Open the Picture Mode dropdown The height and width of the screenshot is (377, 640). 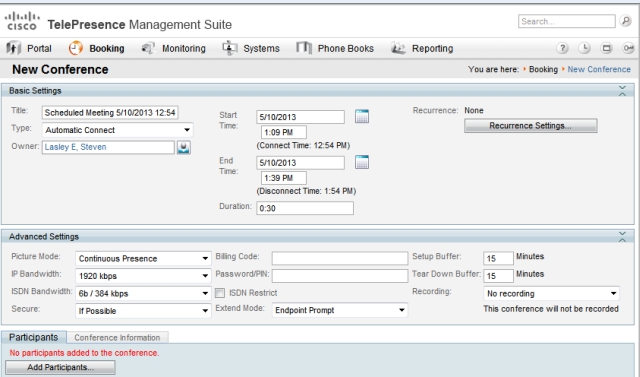(x=143, y=258)
